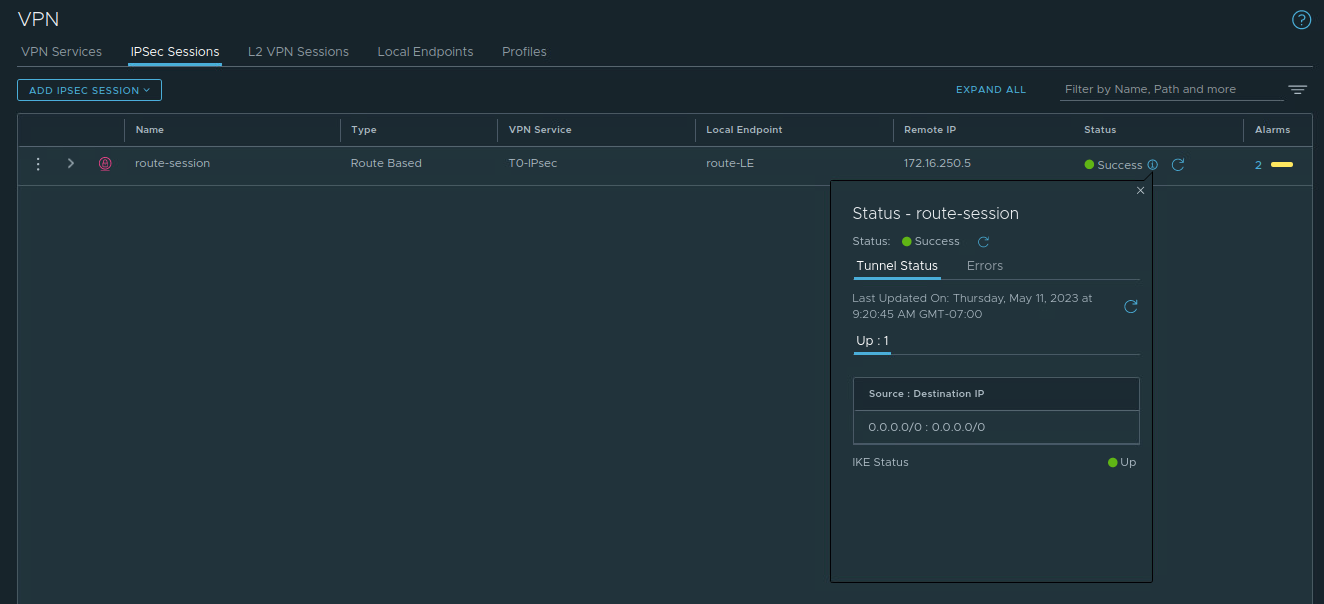Close the Status route-session popup
The height and width of the screenshot is (604, 1324).
click(1140, 191)
